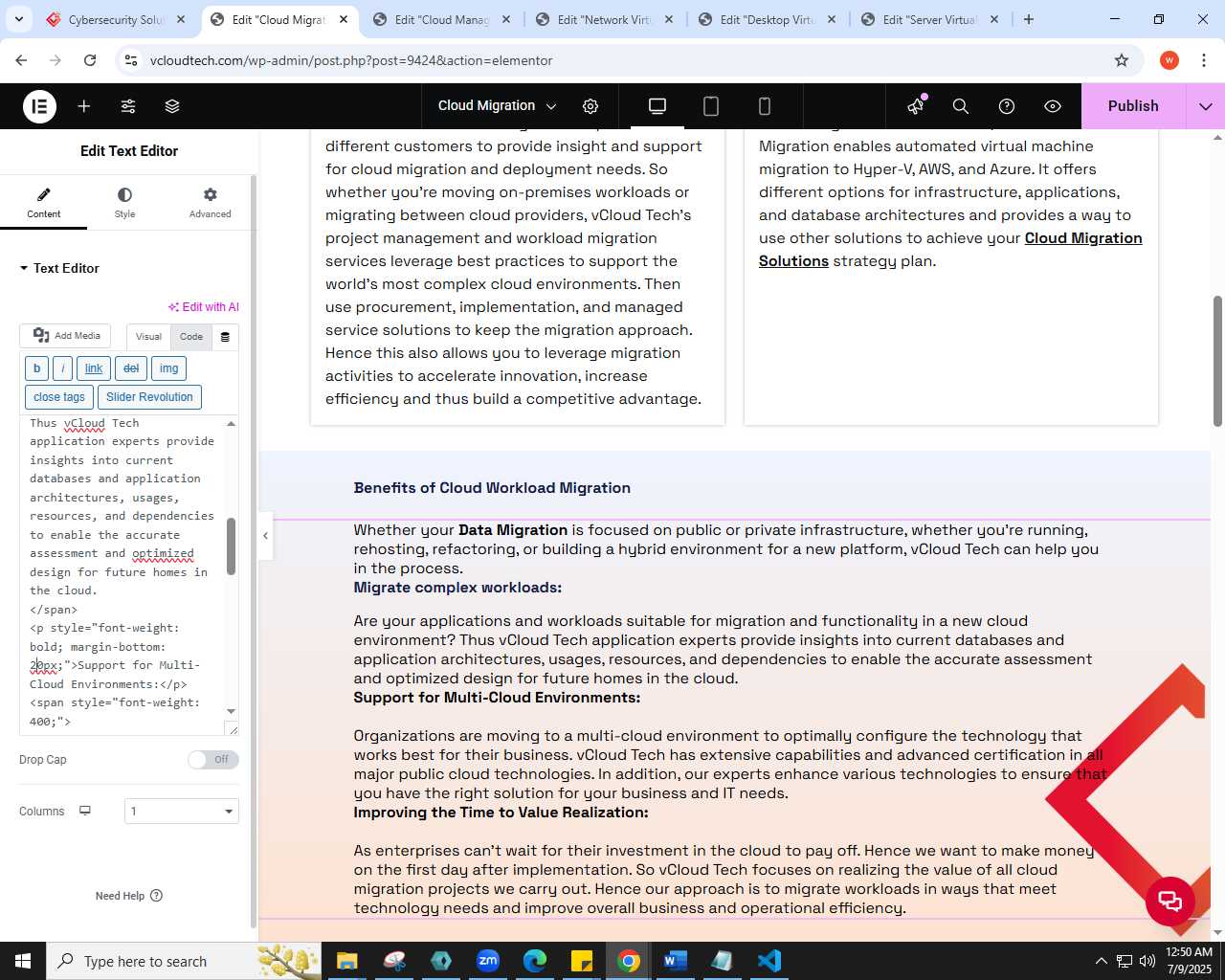Switch to Edit Server Virtualization browser tab
The image size is (1225, 980).
931,19
